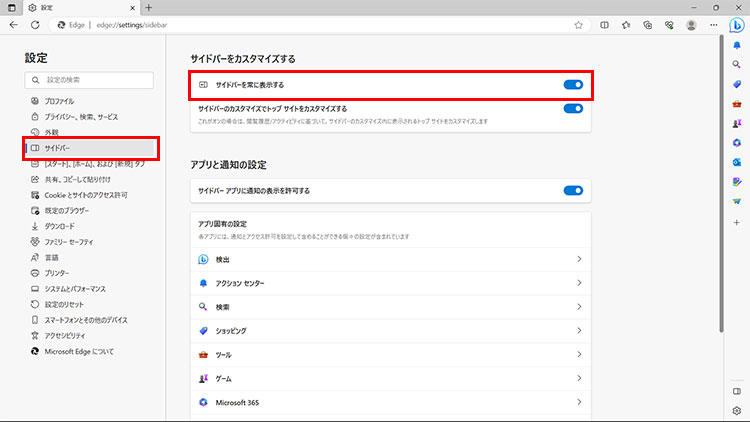Open Outlook from the Edge sidebar
The height and width of the screenshot is (422, 750).
pos(736,161)
